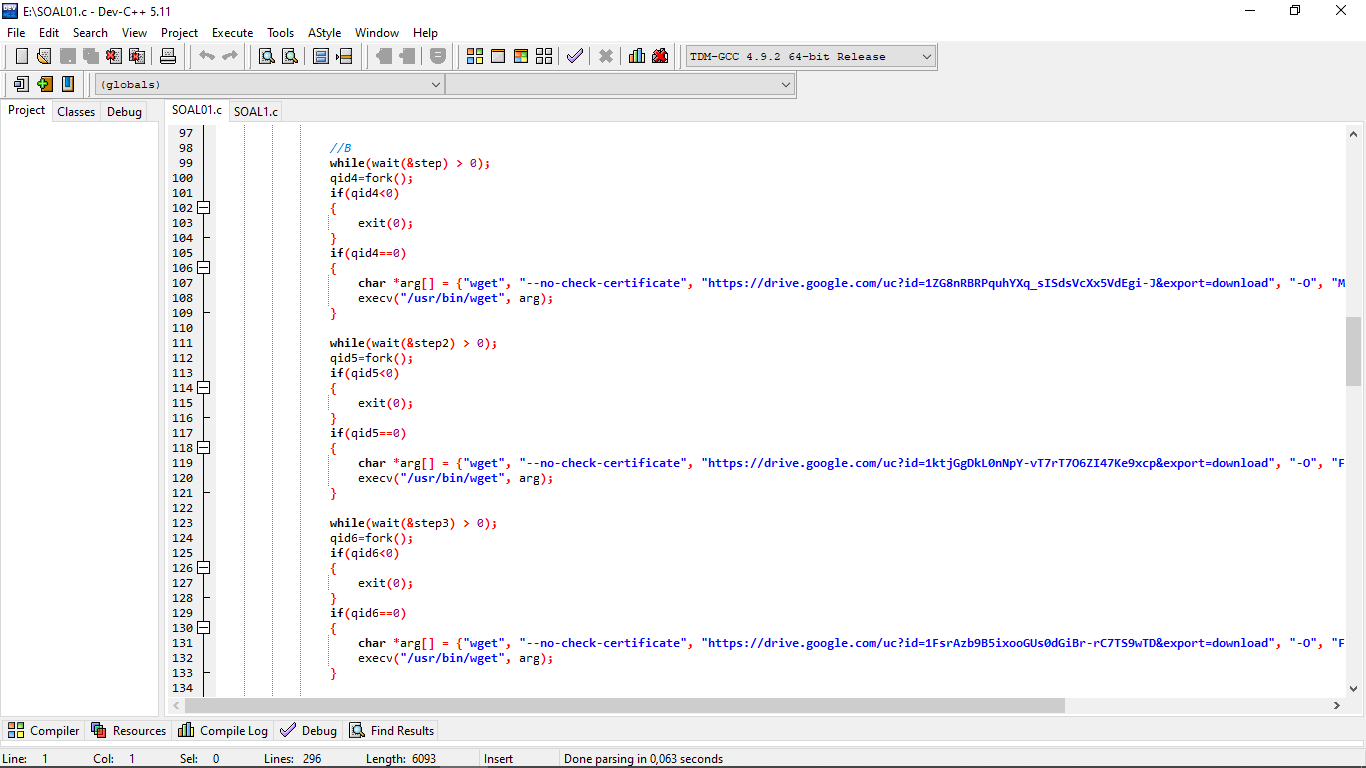This screenshot has height=768, width=1366.
Task: Open the Execute menu
Action: (x=233, y=33)
